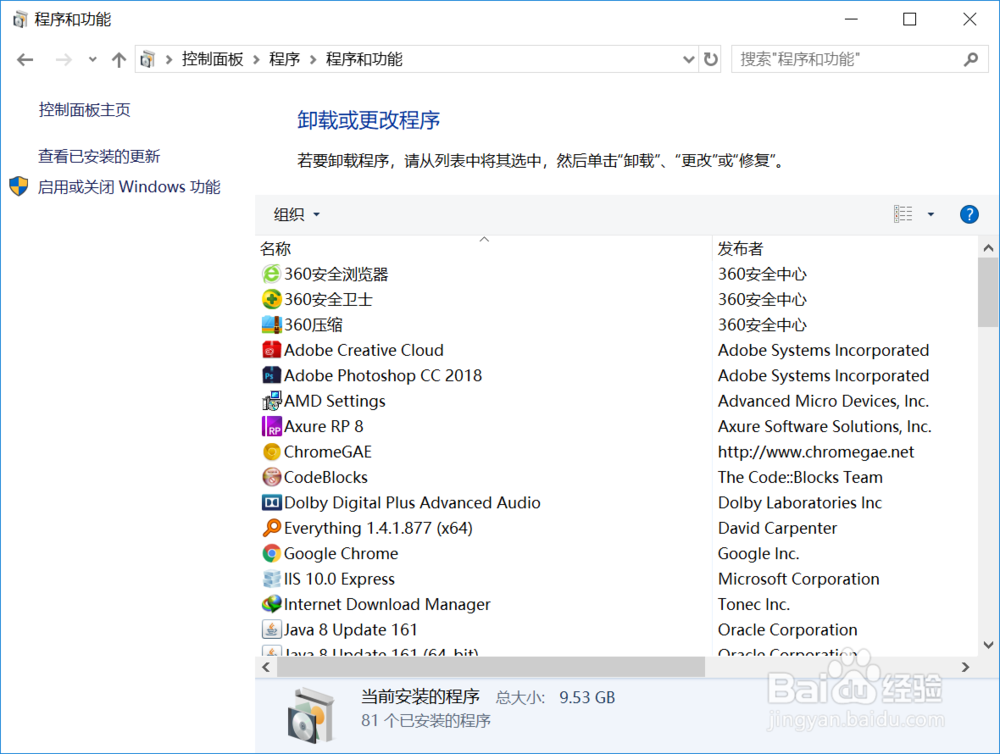The width and height of the screenshot is (1000, 754).
Task: Click the window title bar program icon
Action: [20, 20]
